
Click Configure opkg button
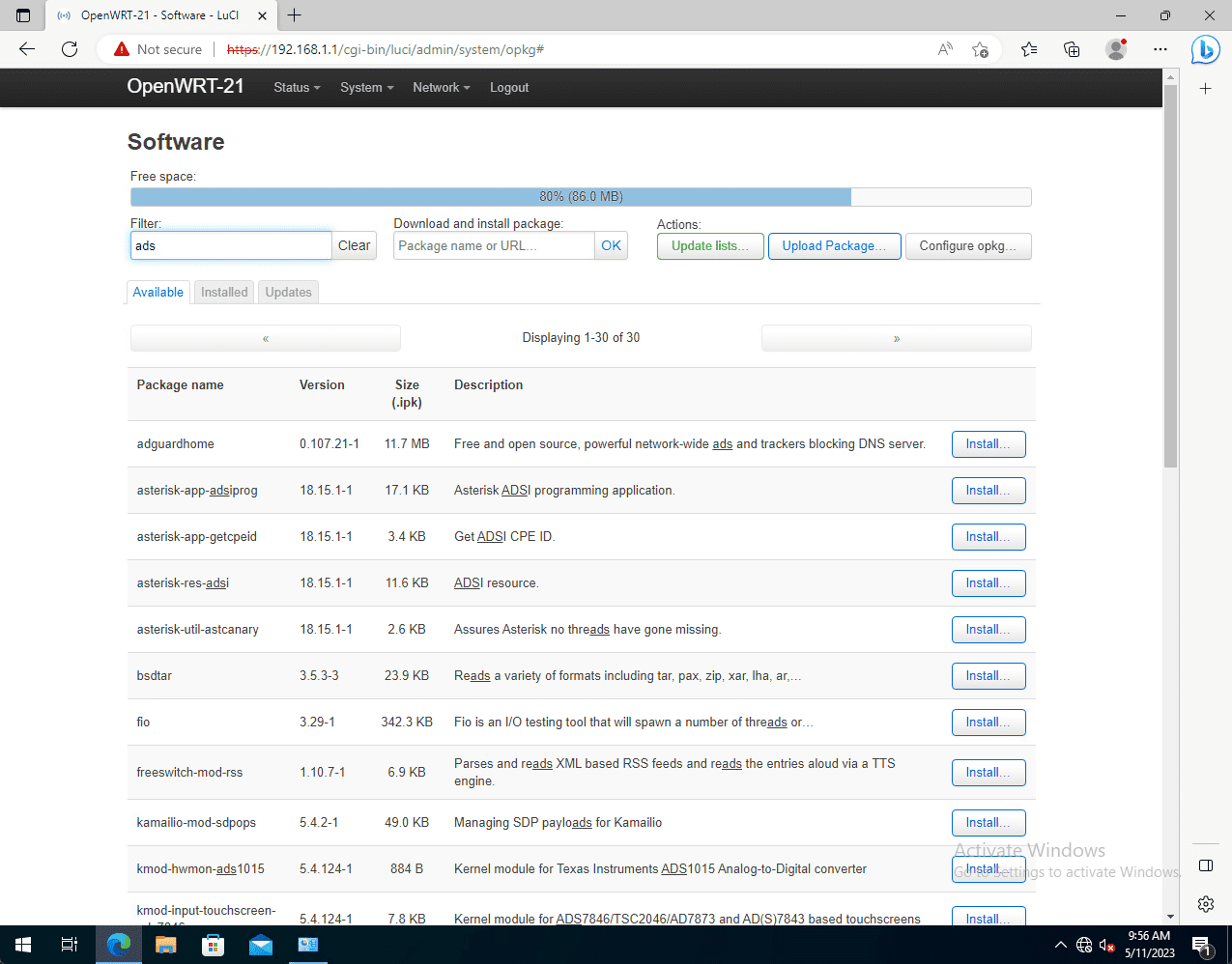point(968,246)
